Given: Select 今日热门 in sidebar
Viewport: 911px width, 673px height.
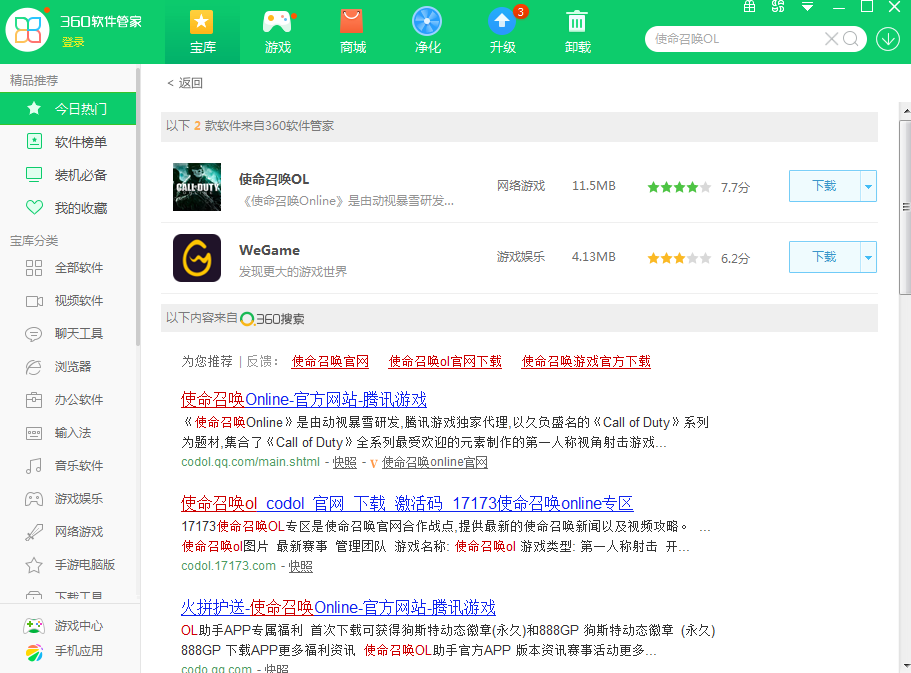Looking at the screenshot, I should [68, 109].
